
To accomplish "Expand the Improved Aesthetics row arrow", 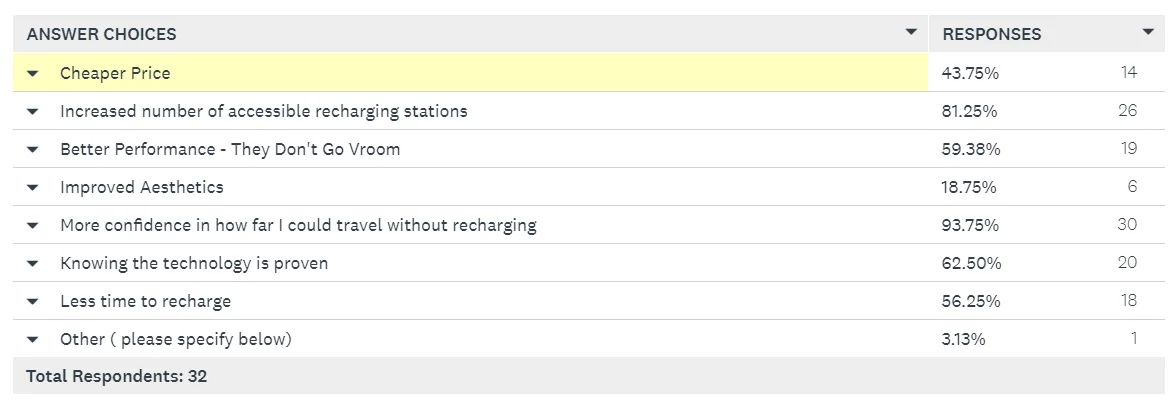I will coord(32,188).
